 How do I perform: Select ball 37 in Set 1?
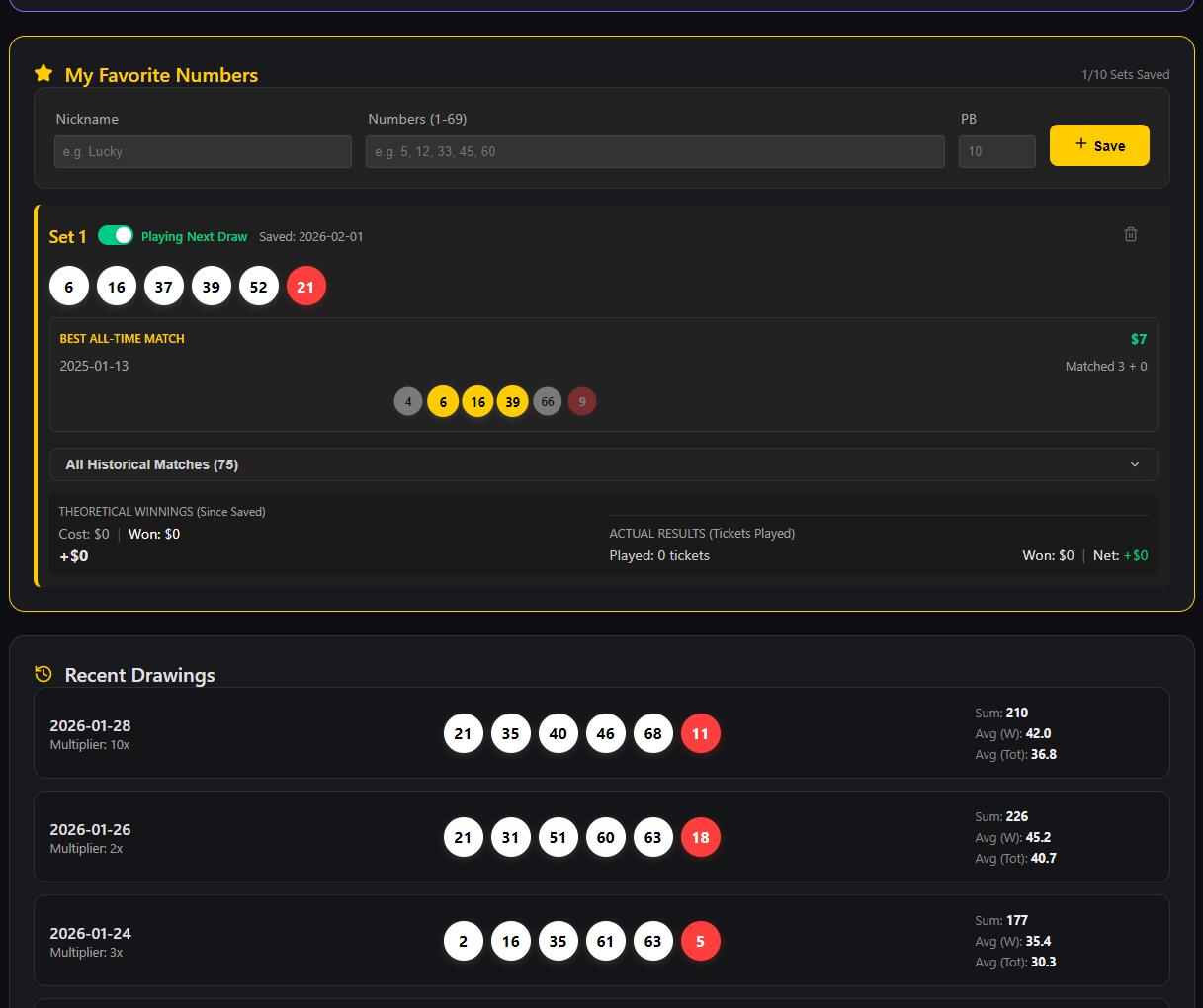coord(163,286)
